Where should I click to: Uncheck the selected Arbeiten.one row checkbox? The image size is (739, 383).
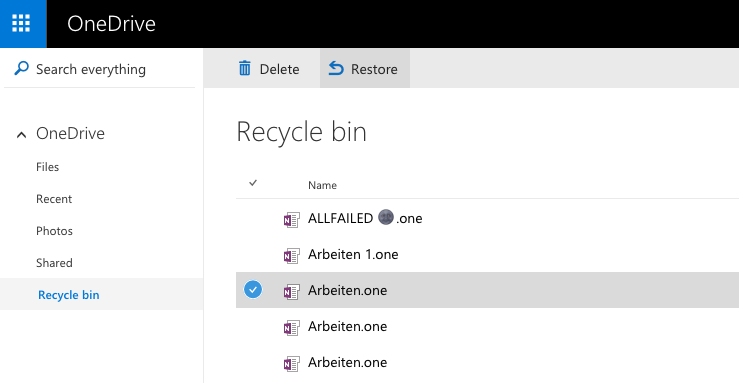pos(253,289)
